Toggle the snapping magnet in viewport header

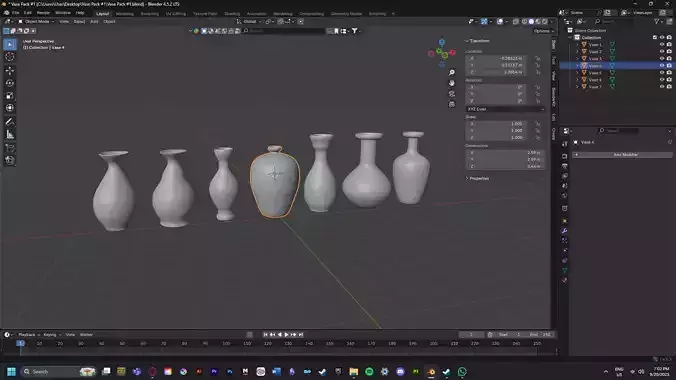click(281, 21)
